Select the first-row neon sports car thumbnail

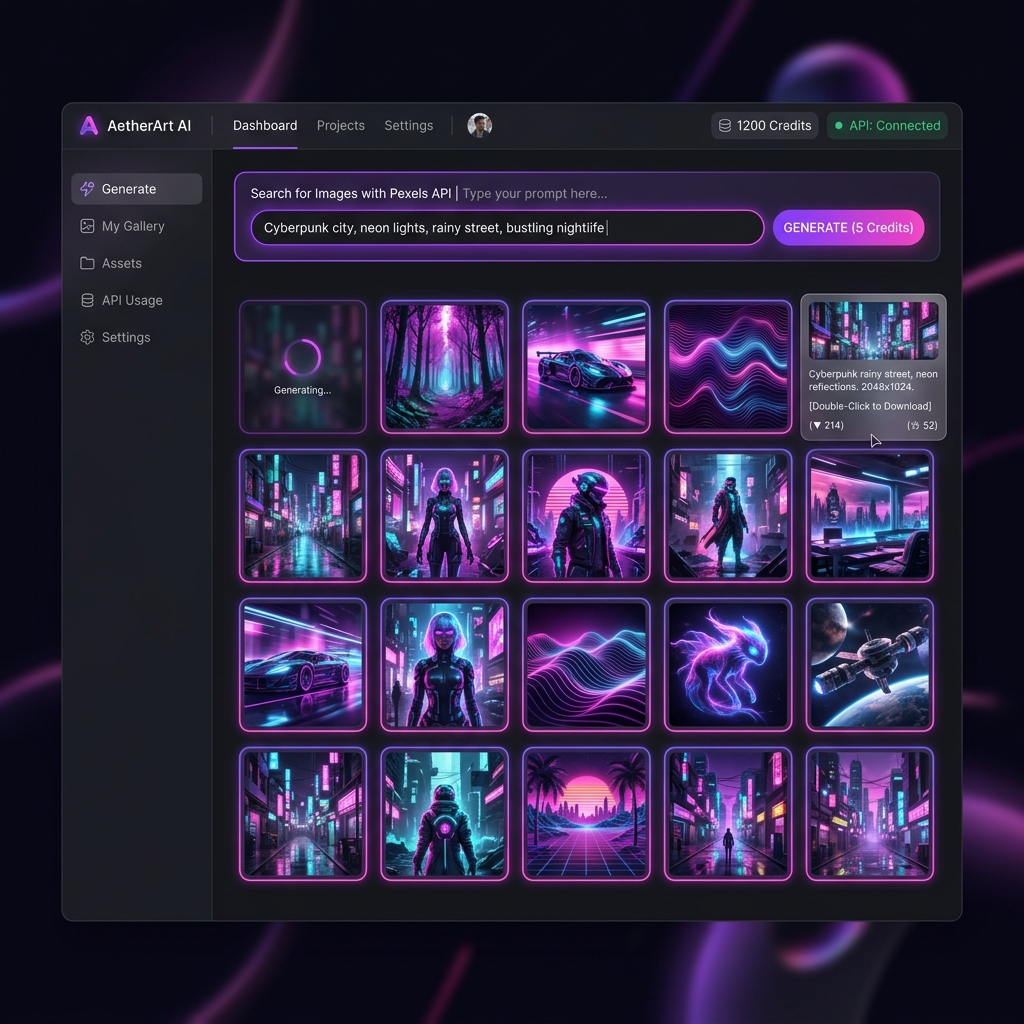pos(586,366)
